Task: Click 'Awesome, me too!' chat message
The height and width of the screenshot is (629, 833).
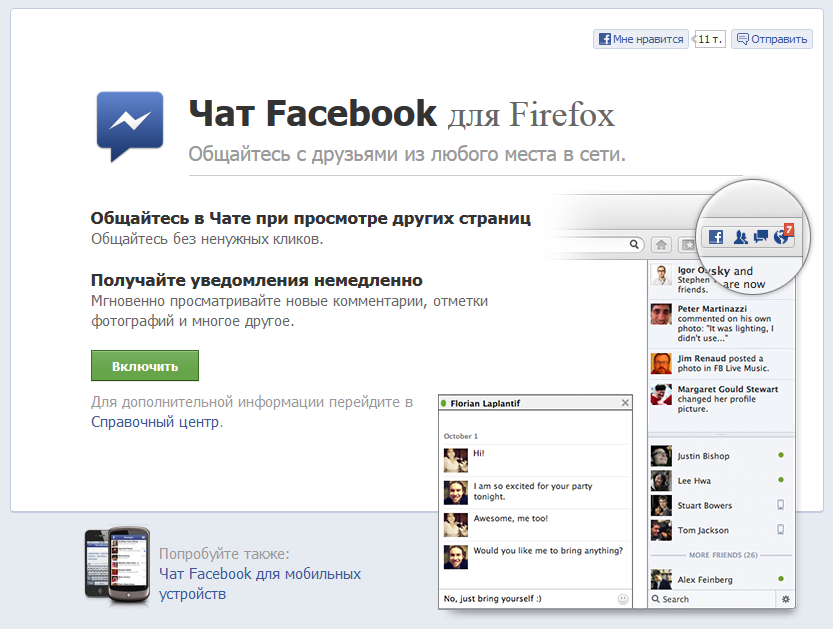Action: (x=511, y=518)
